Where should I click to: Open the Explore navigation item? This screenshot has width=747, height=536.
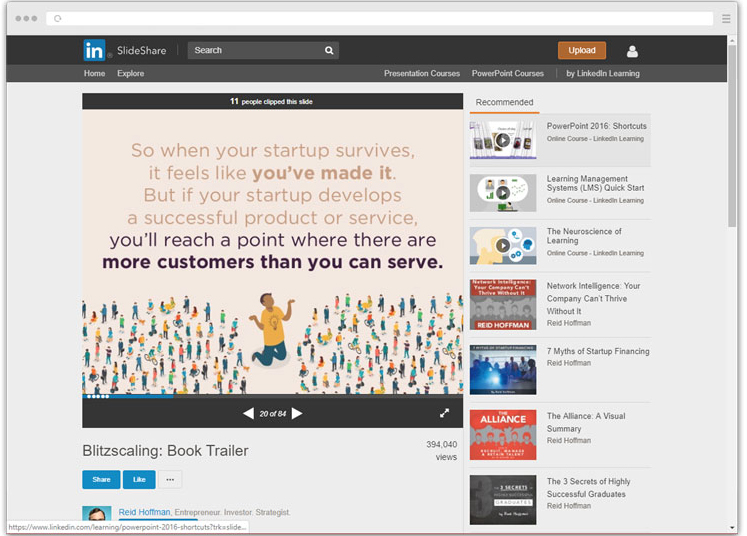pos(130,74)
